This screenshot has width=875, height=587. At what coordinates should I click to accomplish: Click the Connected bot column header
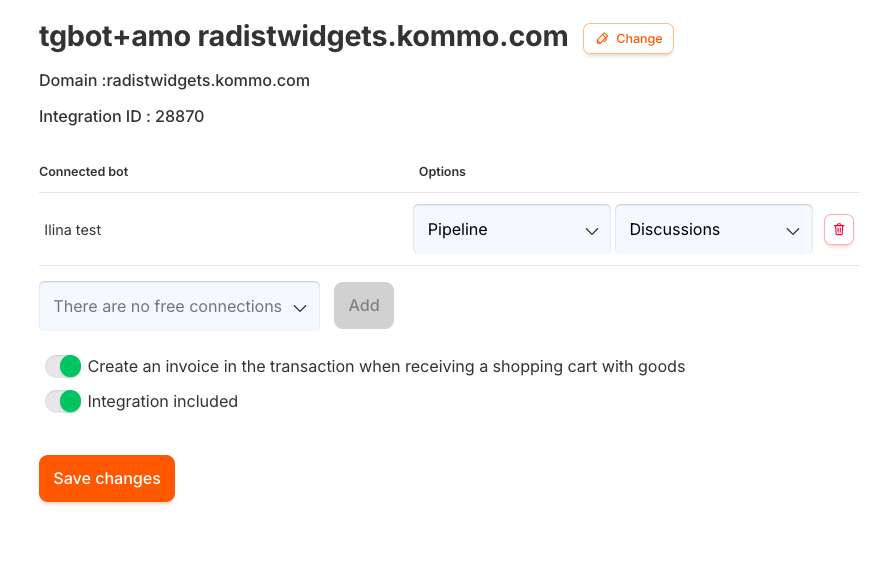tap(84, 171)
